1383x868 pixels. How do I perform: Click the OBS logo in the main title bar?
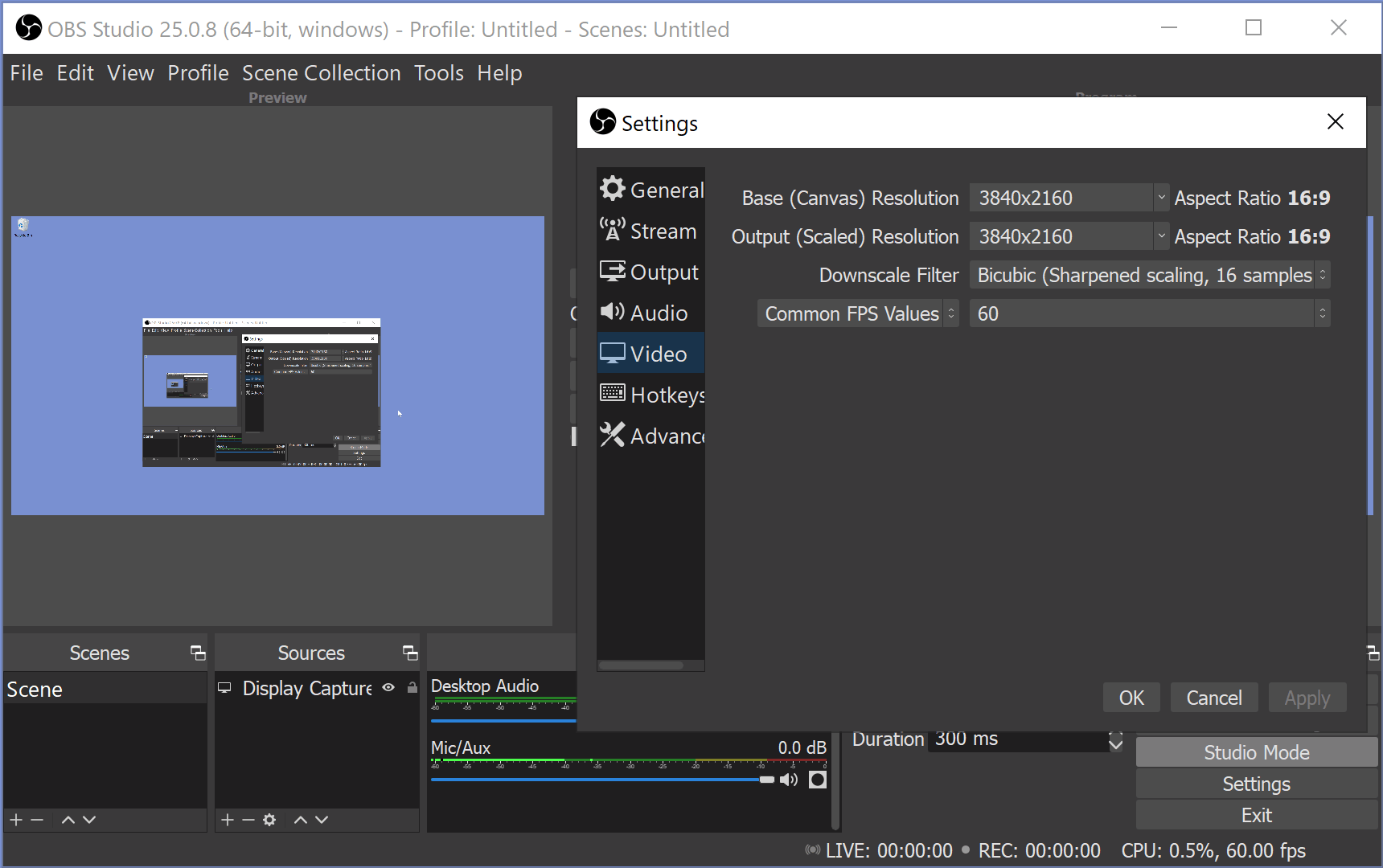(29, 28)
